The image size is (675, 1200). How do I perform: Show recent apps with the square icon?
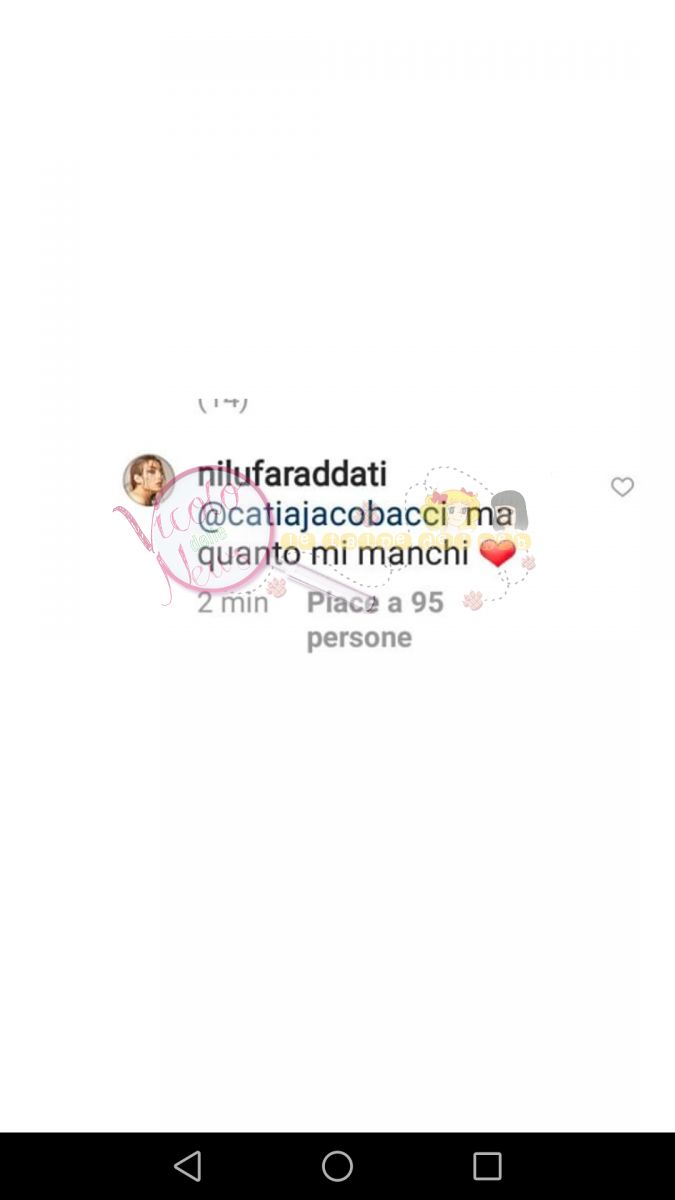(487, 1166)
